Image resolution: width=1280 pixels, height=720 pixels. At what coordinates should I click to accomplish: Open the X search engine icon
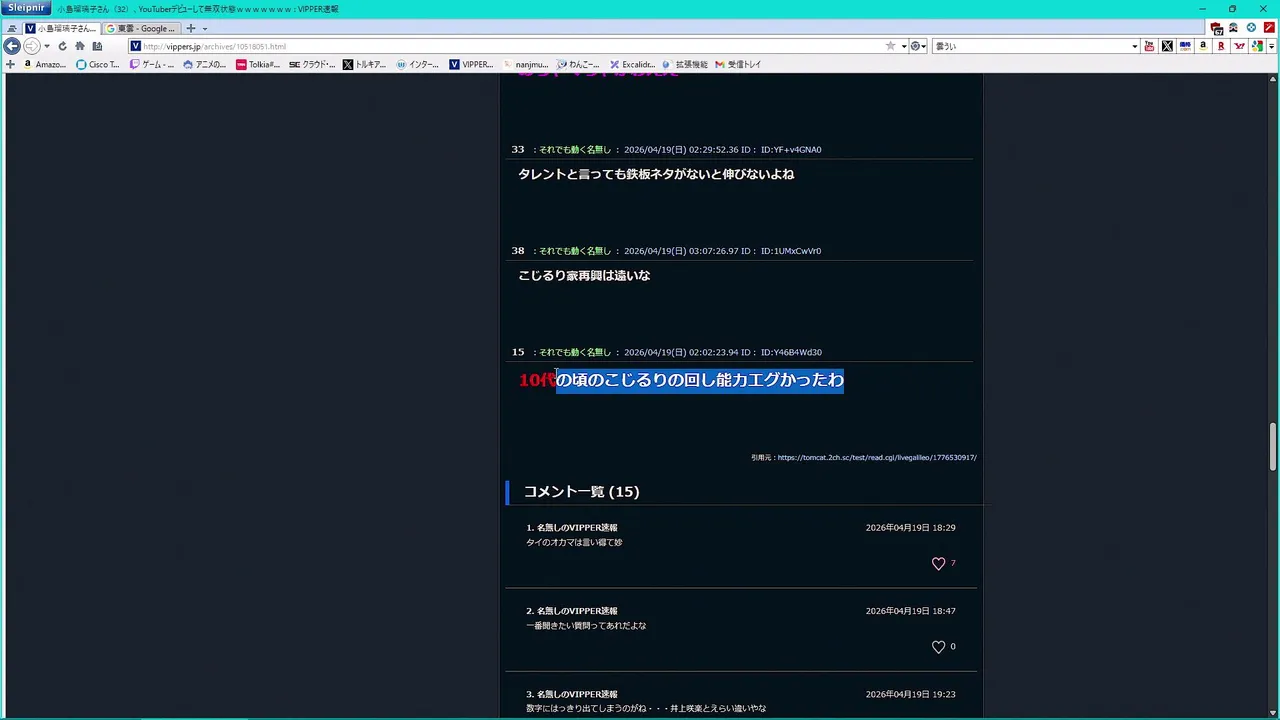click(x=1167, y=46)
